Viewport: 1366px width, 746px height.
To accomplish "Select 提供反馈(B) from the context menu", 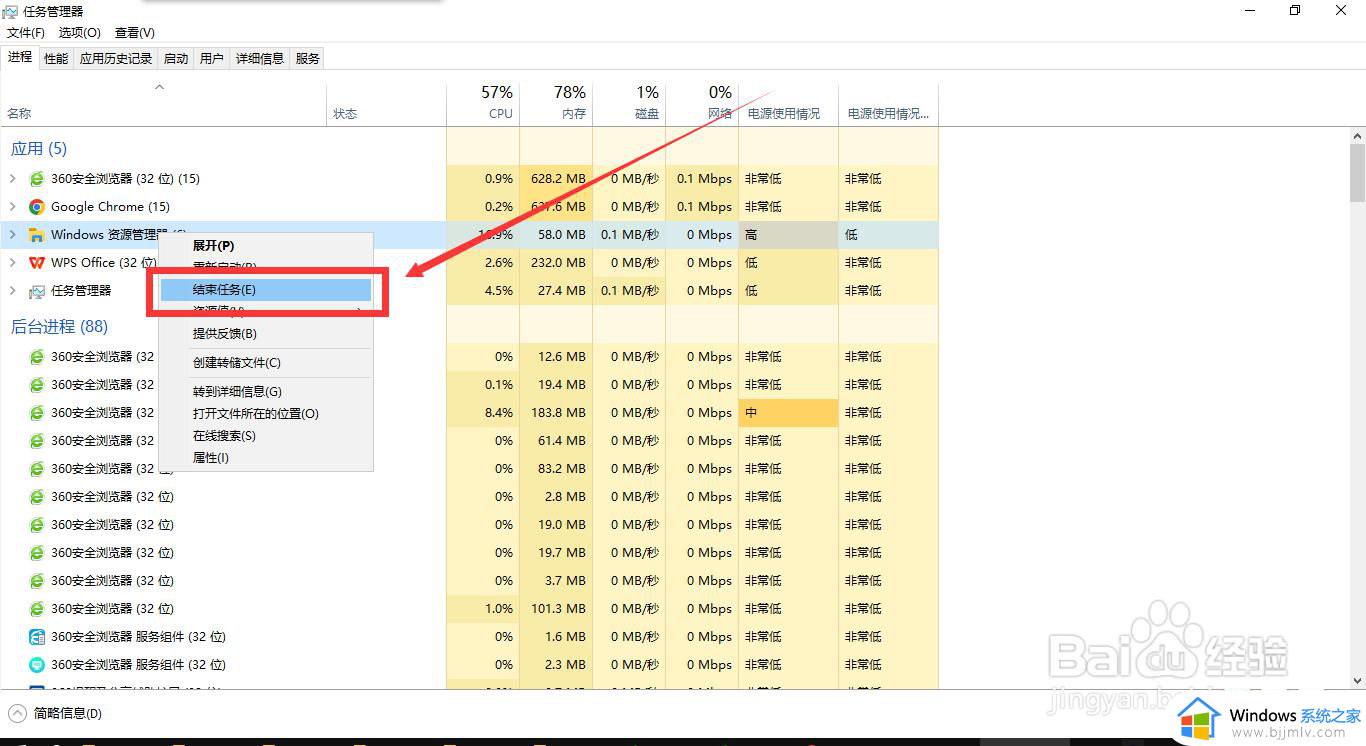I will (x=267, y=333).
